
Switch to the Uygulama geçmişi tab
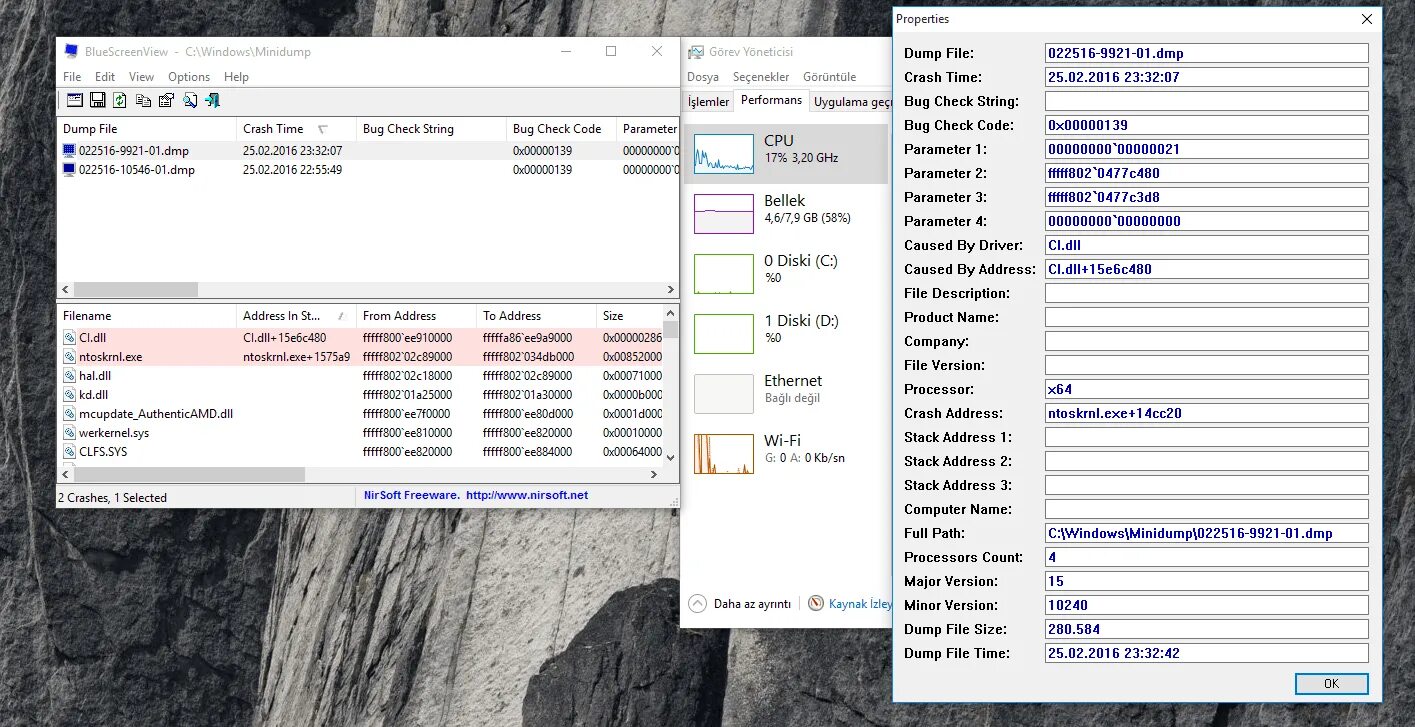pos(852,102)
